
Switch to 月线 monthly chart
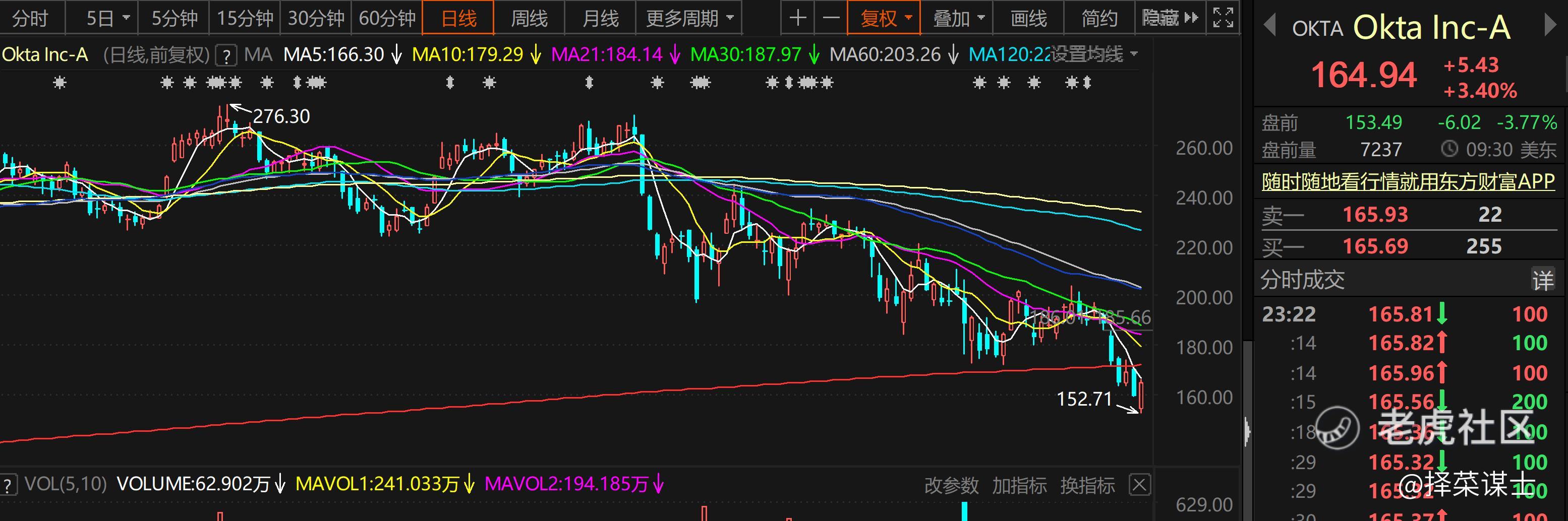click(600, 19)
